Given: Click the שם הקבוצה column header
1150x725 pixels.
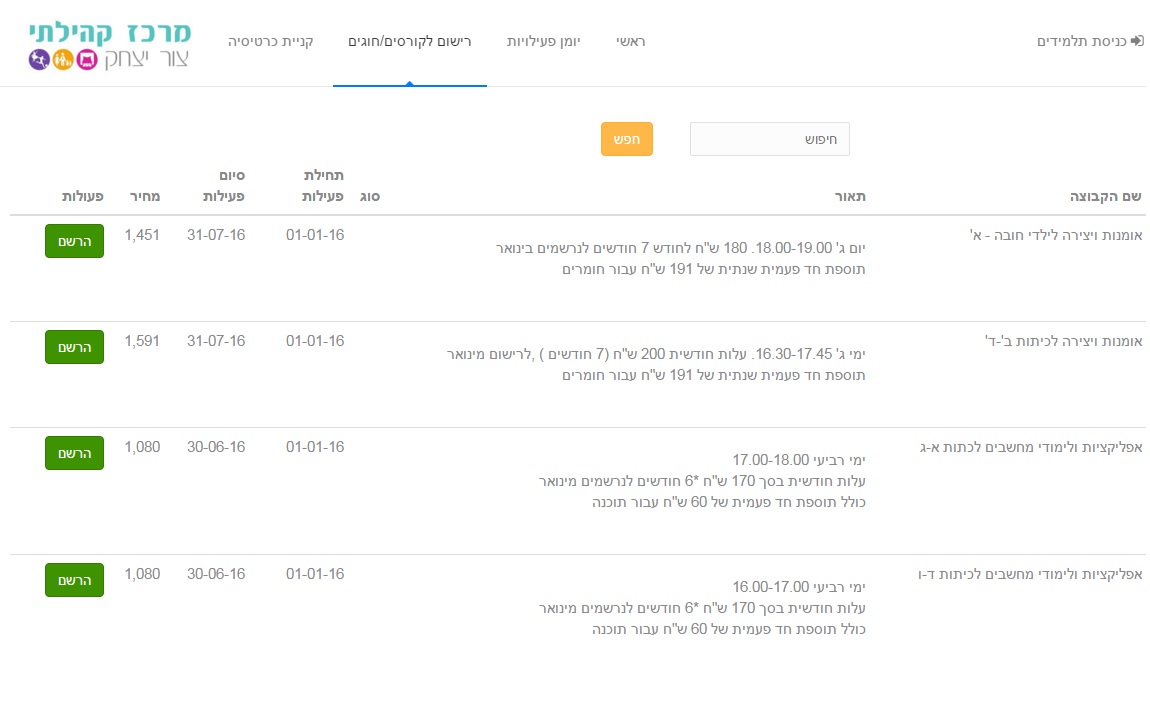Looking at the screenshot, I should click(1105, 197).
